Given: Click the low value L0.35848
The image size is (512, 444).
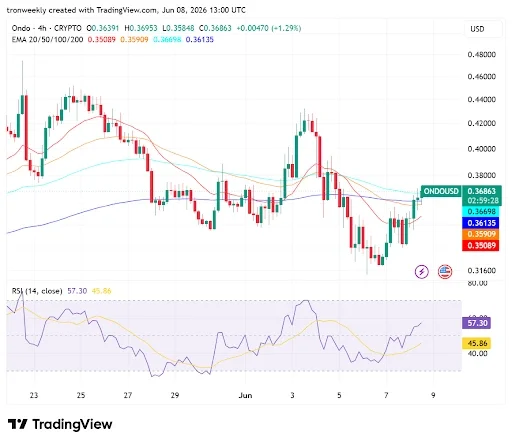Looking at the screenshot, I should 178,28.
